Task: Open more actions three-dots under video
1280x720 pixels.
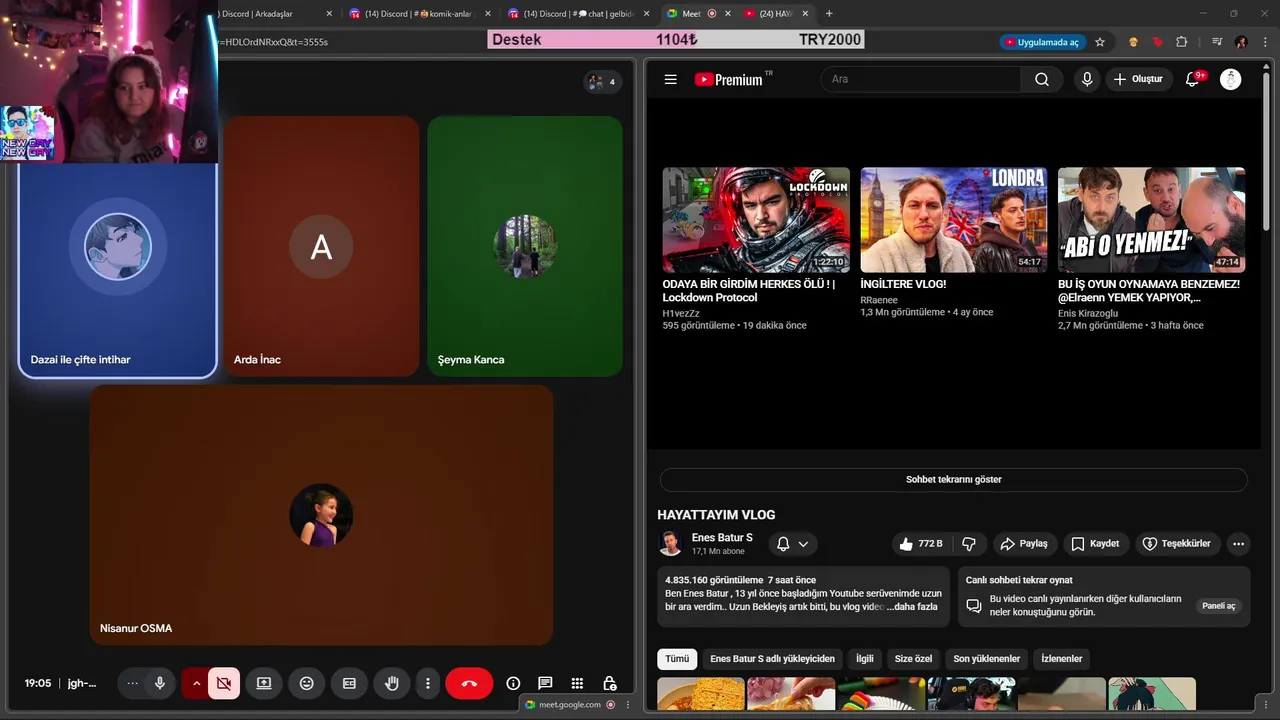Action: click(1238, 544)
